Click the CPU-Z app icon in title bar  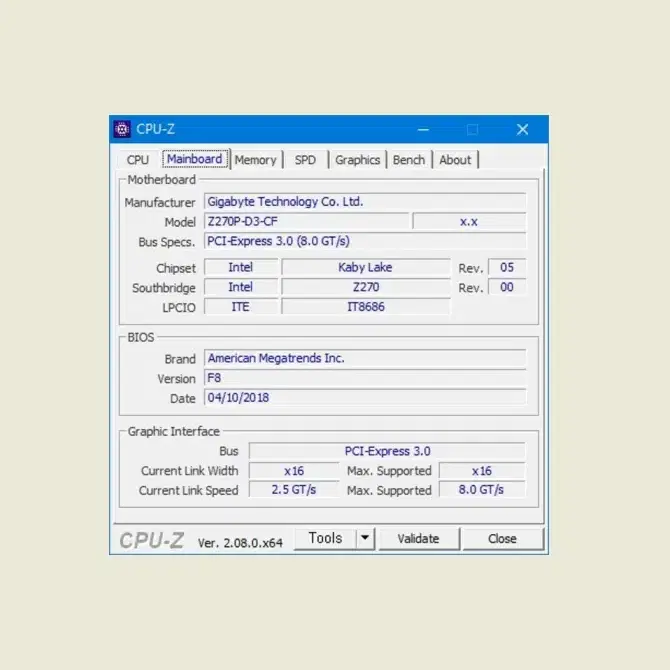122,129
